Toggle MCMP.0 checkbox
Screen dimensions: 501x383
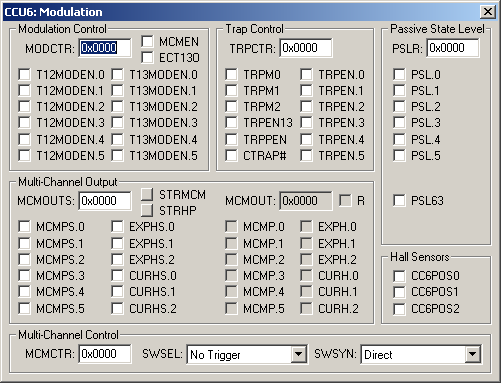click(231, 227)
